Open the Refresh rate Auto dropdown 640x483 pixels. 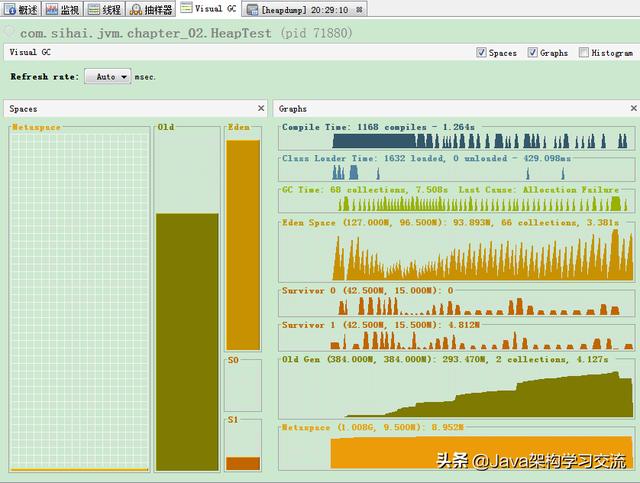click(x=108, y=77)
